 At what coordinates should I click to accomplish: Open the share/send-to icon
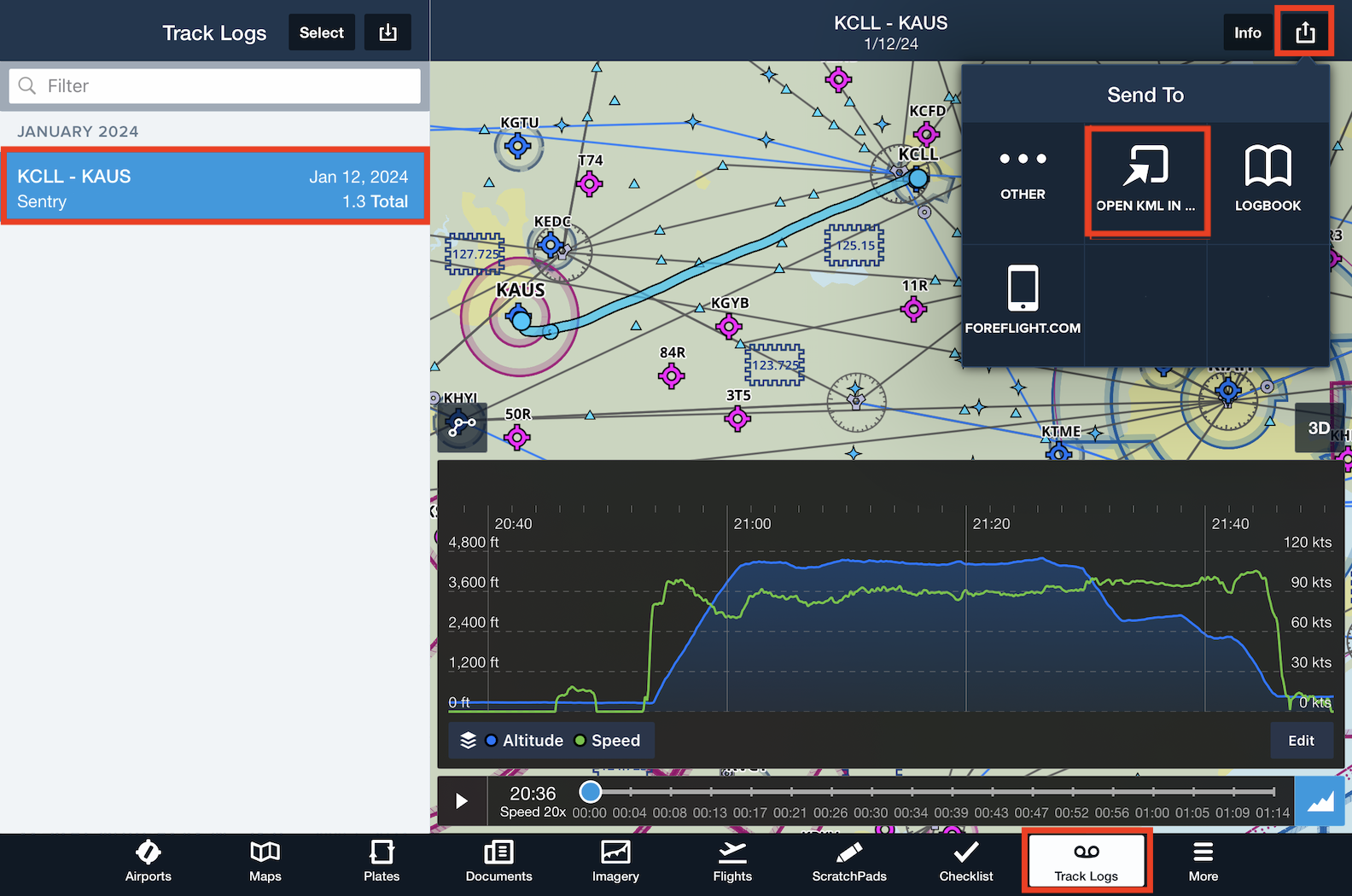(x=1305, y=32)
